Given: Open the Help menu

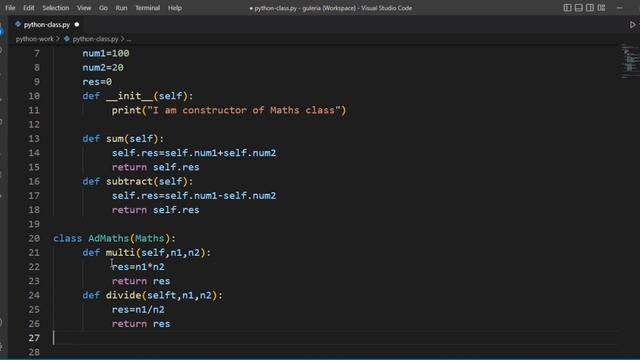Looking at the screenshot, I should (x=175, y=8).
